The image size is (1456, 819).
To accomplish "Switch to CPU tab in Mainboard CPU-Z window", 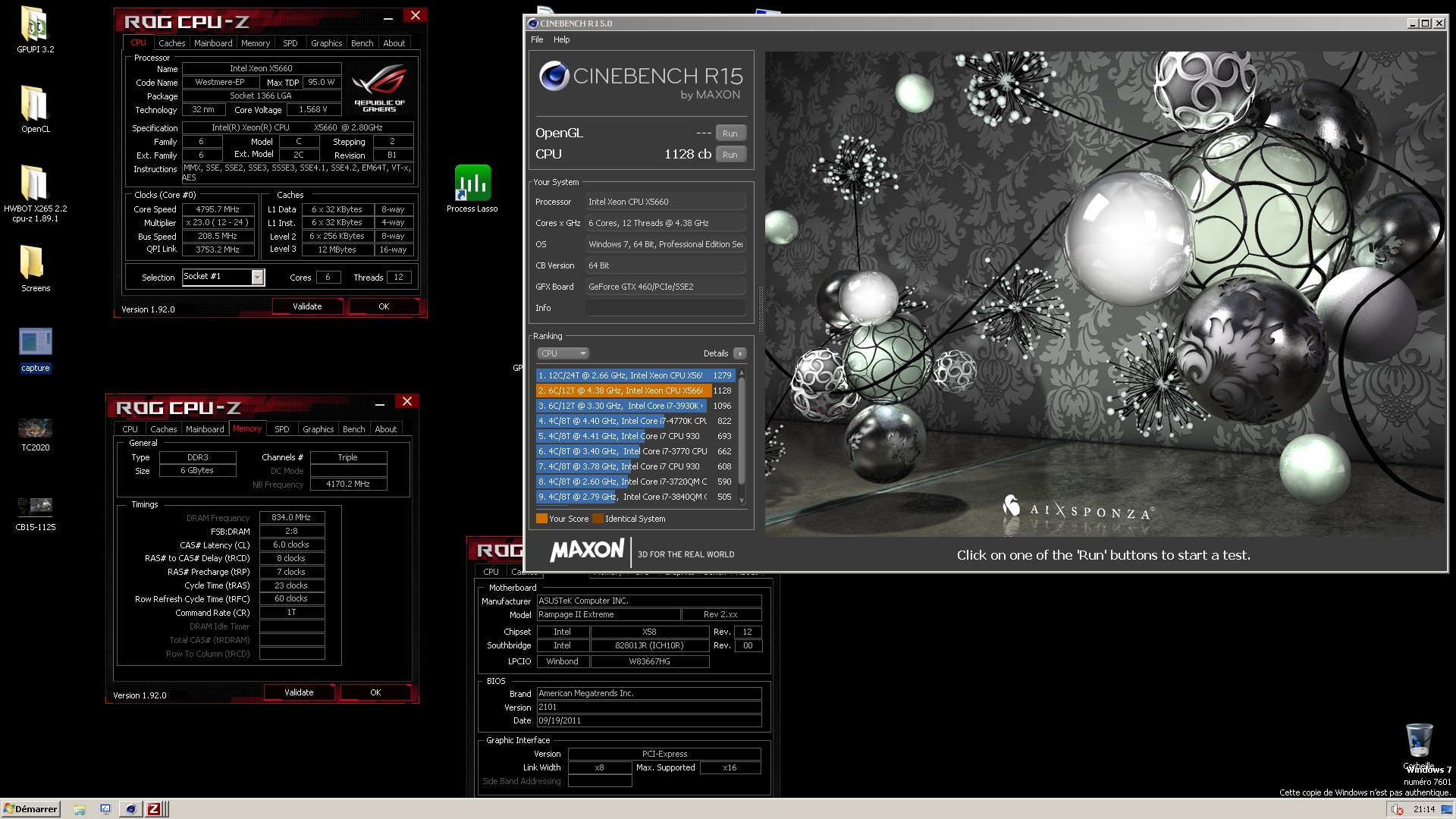I will click(491, 572).
